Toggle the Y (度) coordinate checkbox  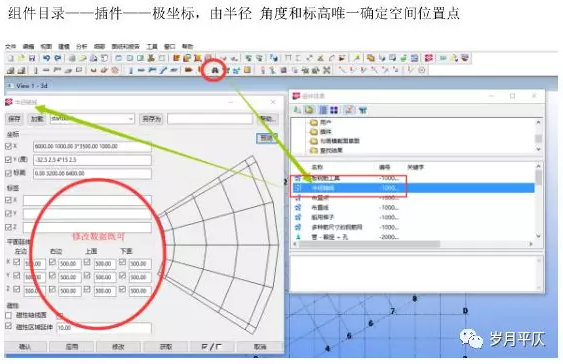pos(9,159)
